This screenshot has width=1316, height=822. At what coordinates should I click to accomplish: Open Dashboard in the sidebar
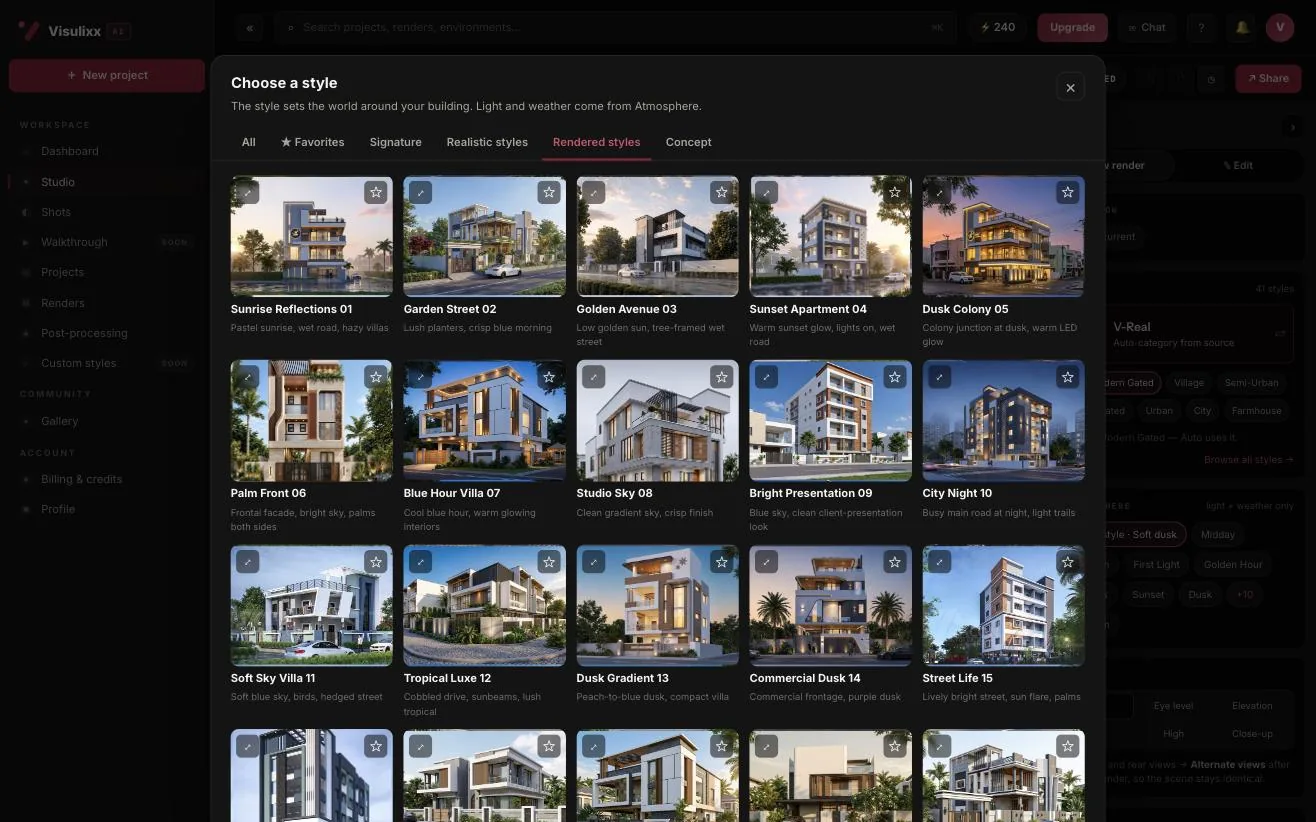107,151
